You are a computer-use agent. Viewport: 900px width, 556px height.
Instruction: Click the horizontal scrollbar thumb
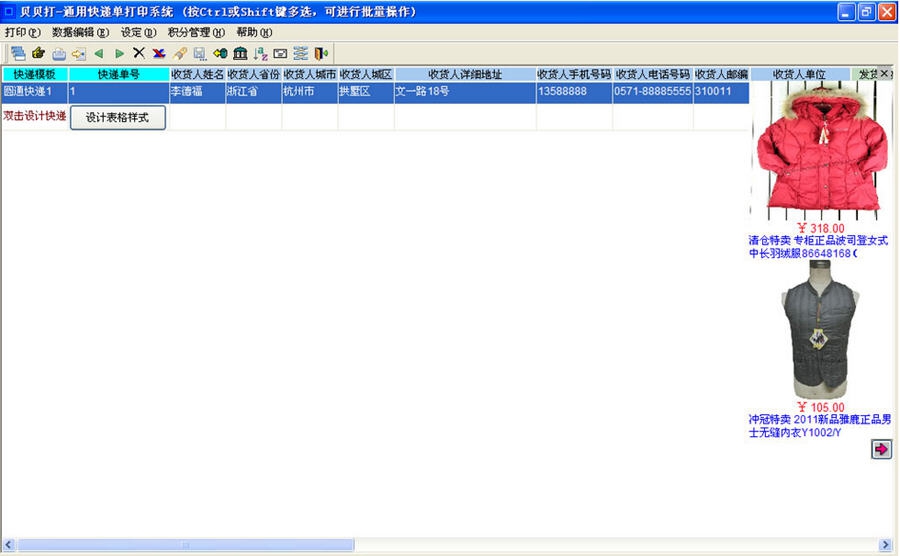[185, 545]
